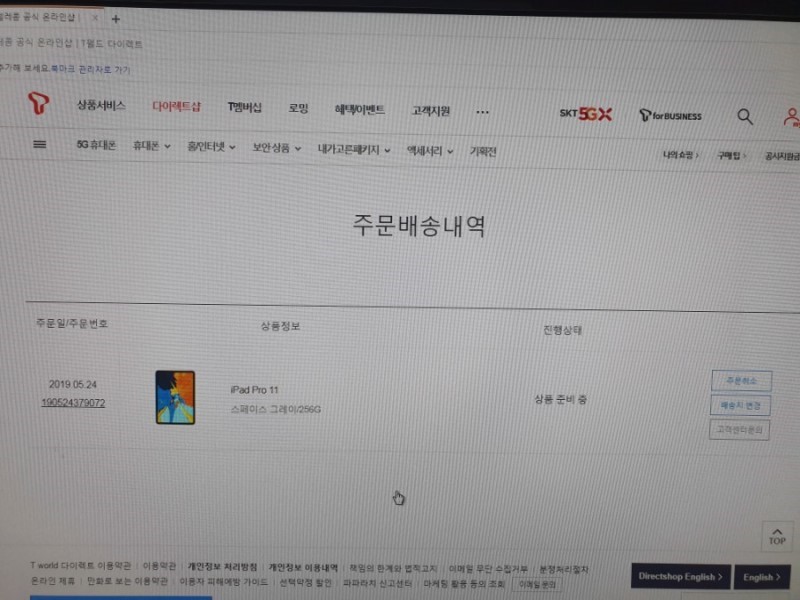Click 상품 준비 중 status text
Viewport: 800px width, 600px height.
[560, 399]
